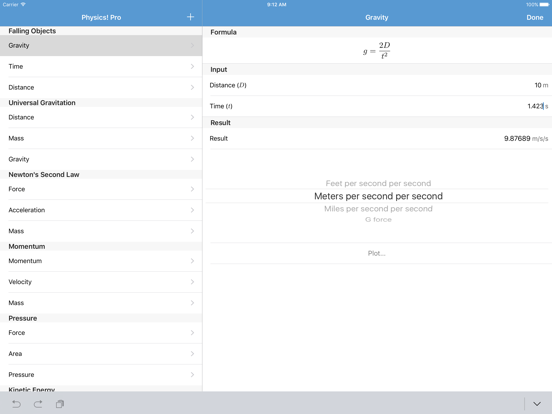Viewport: 552px width, 414px height.
Task: Pick G force in unit picker
Action: click(x=378, y=219)
